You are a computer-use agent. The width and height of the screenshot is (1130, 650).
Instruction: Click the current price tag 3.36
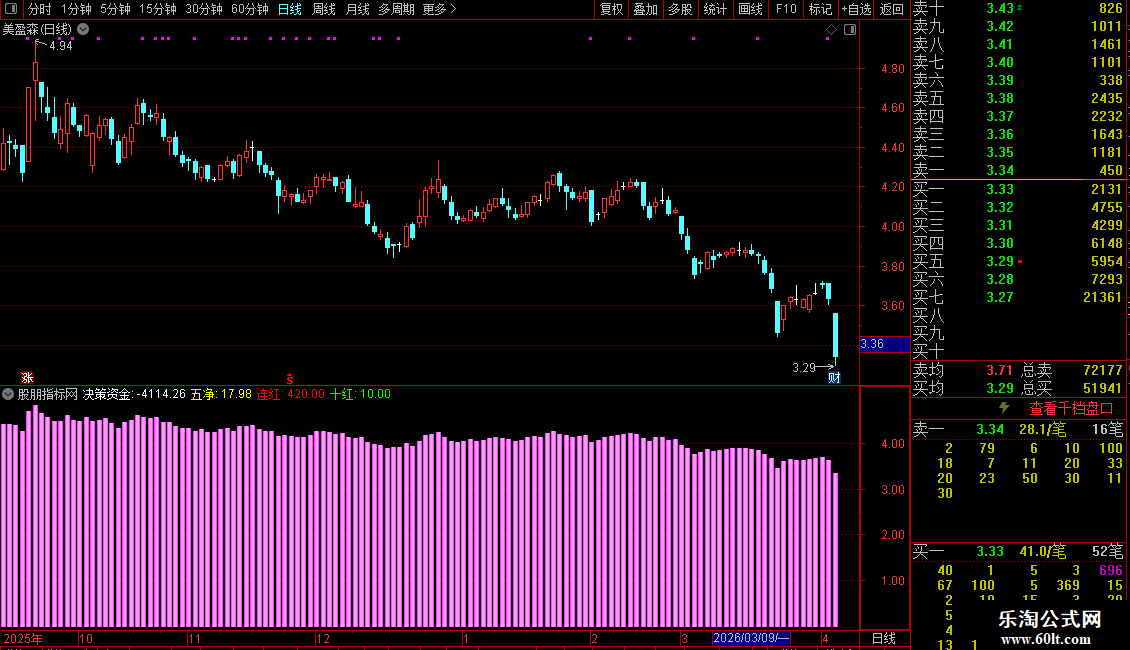coord(884,344)
